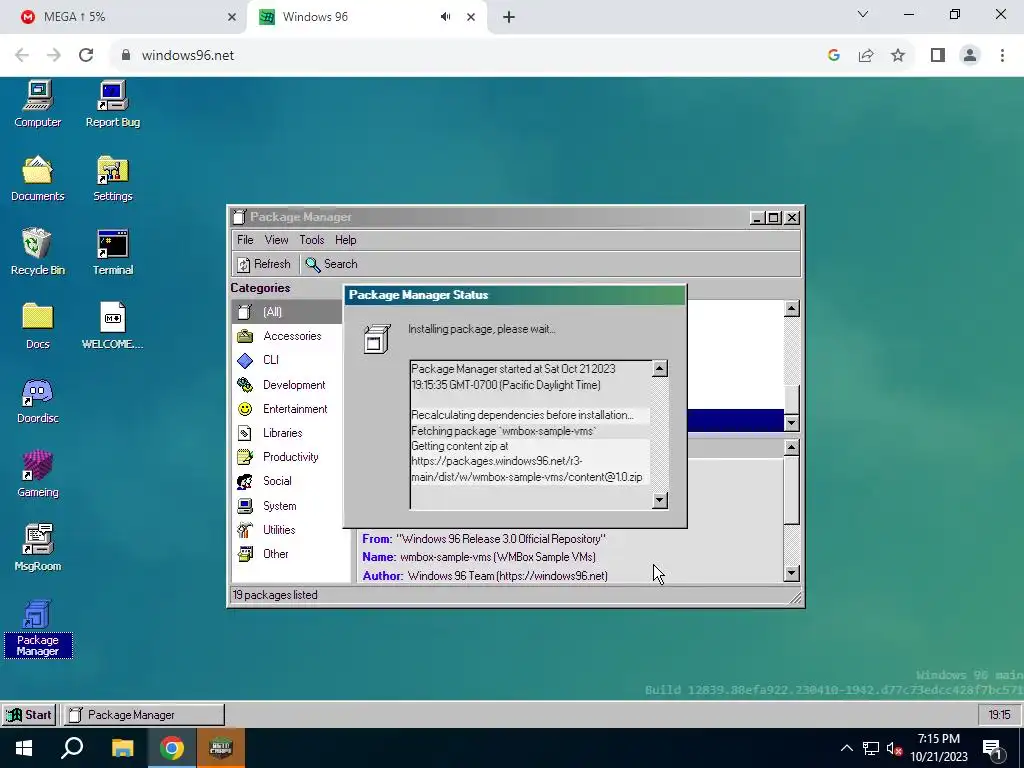Open File Explorer from the taskbar
Screen dimensions: 1024x768
tap(122, 748)
